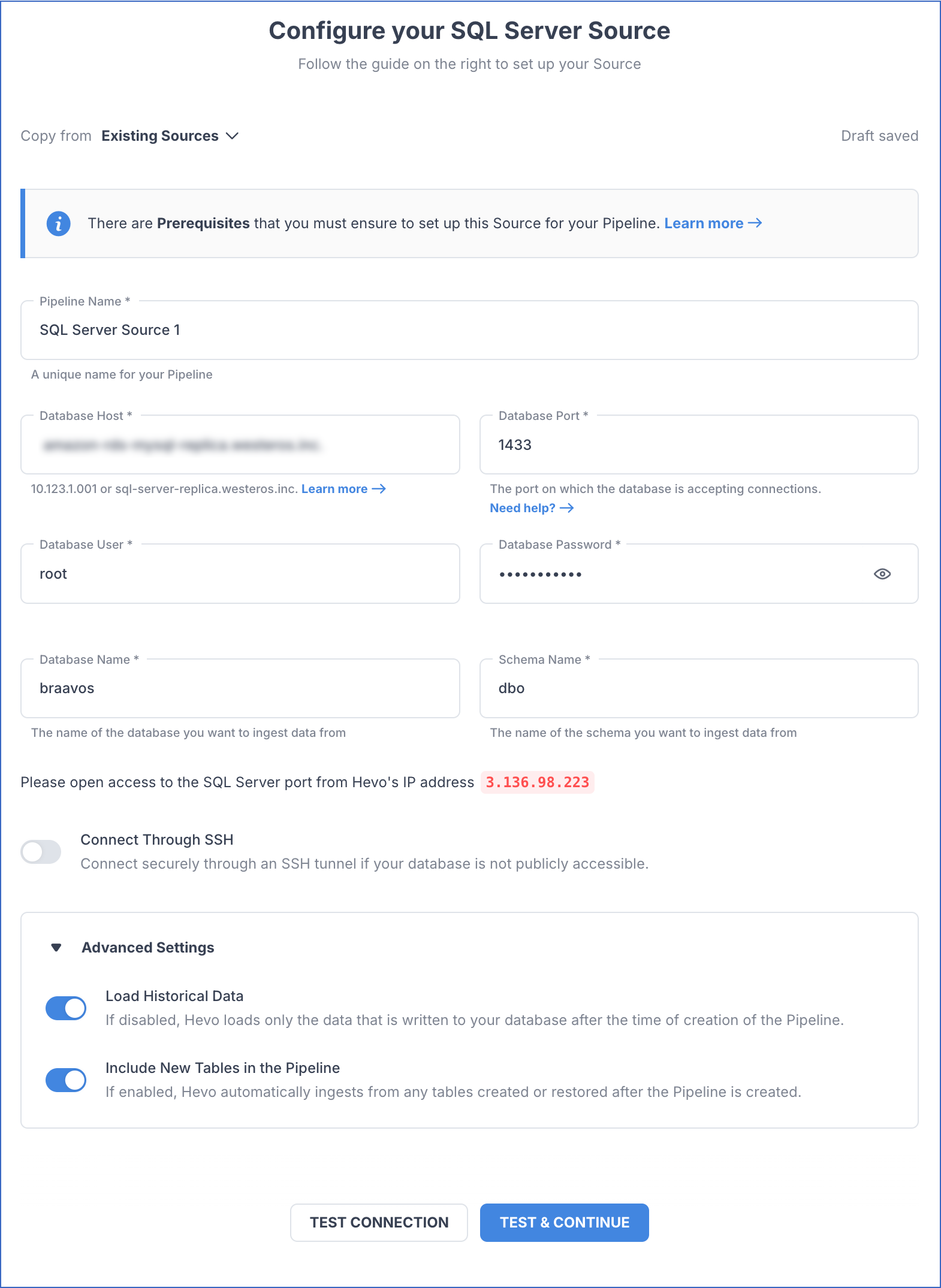This screenshot has width=941, height=1288.
Task: Enable the Connect Through SSH toggle
Action: tap(41, 851)
